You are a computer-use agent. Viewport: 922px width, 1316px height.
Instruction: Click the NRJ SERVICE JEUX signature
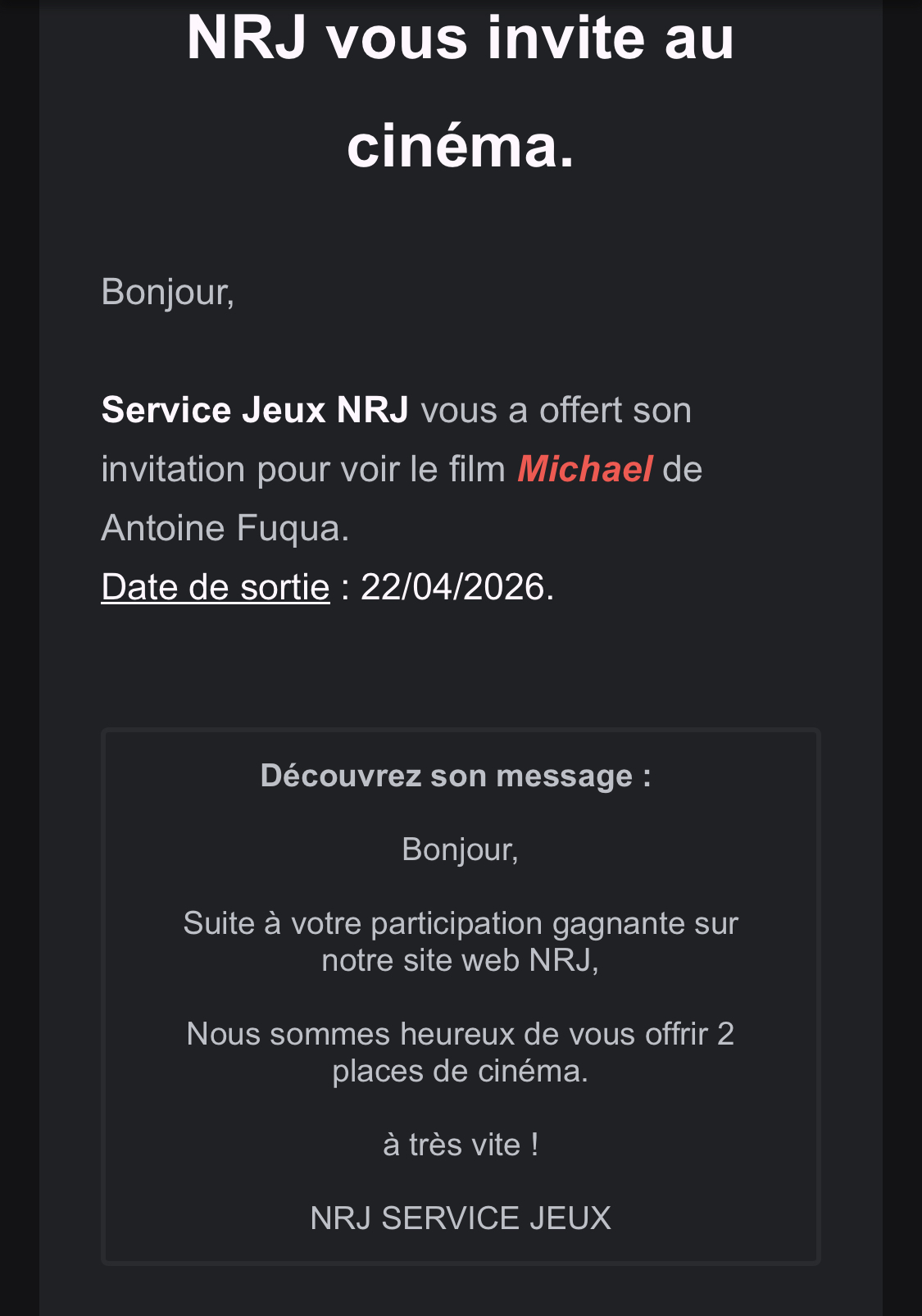pyautogui.click(x=461, y=1218)
